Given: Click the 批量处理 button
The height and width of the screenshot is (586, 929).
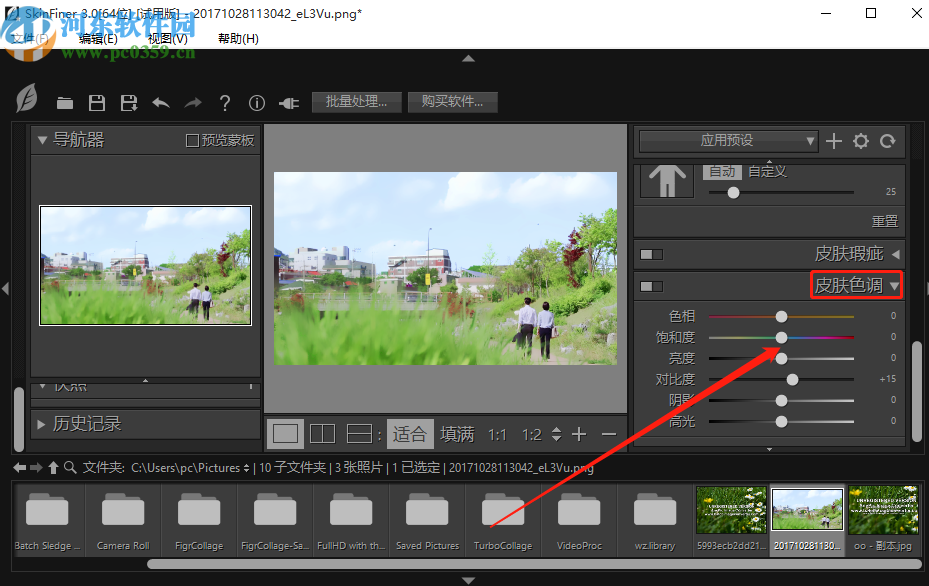Looking at the screenshot, I should click(356, 102).
